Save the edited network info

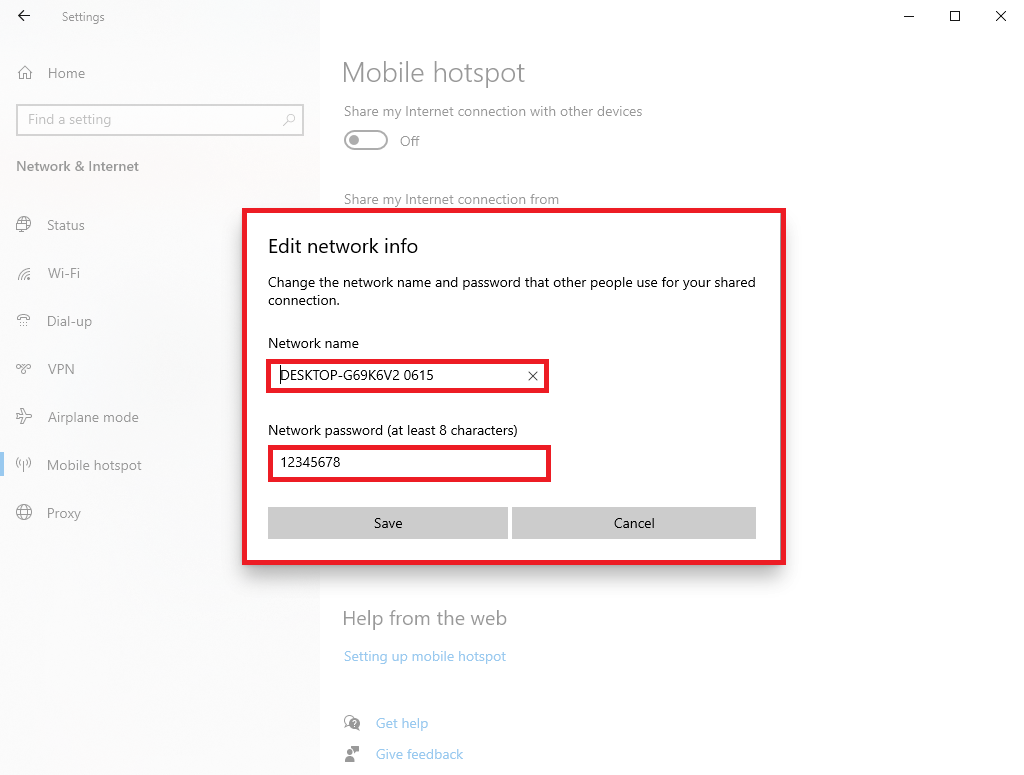(x=388, y=523)
